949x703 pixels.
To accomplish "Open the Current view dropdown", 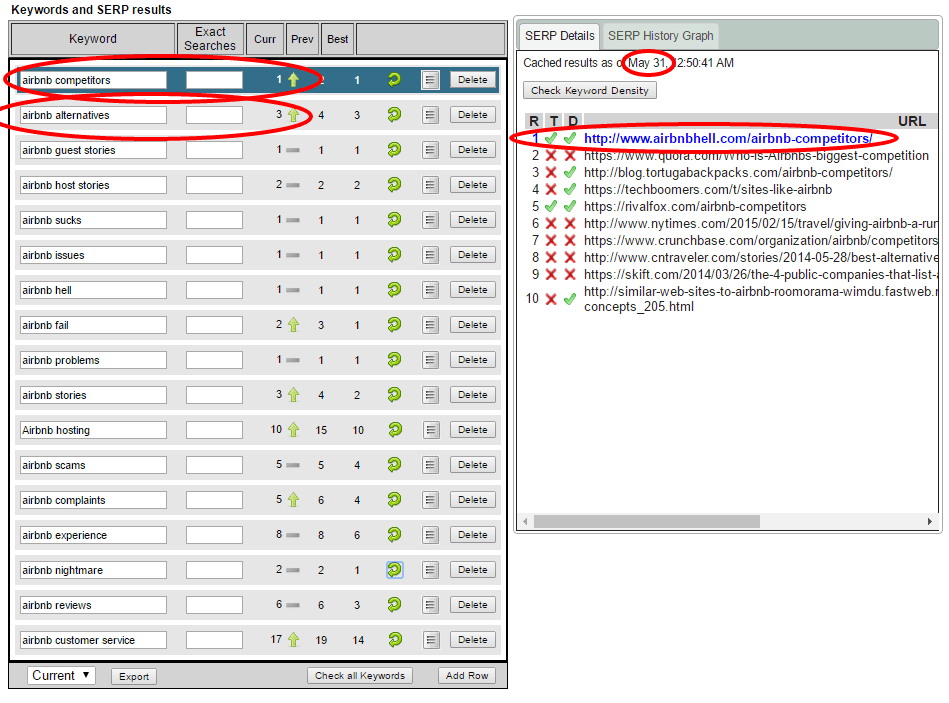I will [61, 676].
